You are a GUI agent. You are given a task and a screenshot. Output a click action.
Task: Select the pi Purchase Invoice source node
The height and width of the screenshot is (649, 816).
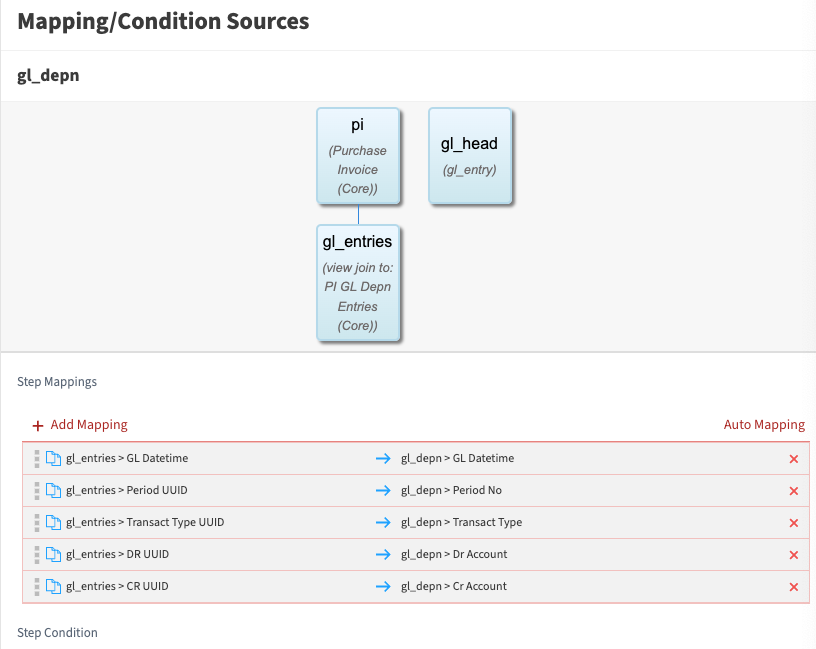click(x=358, y=156)
